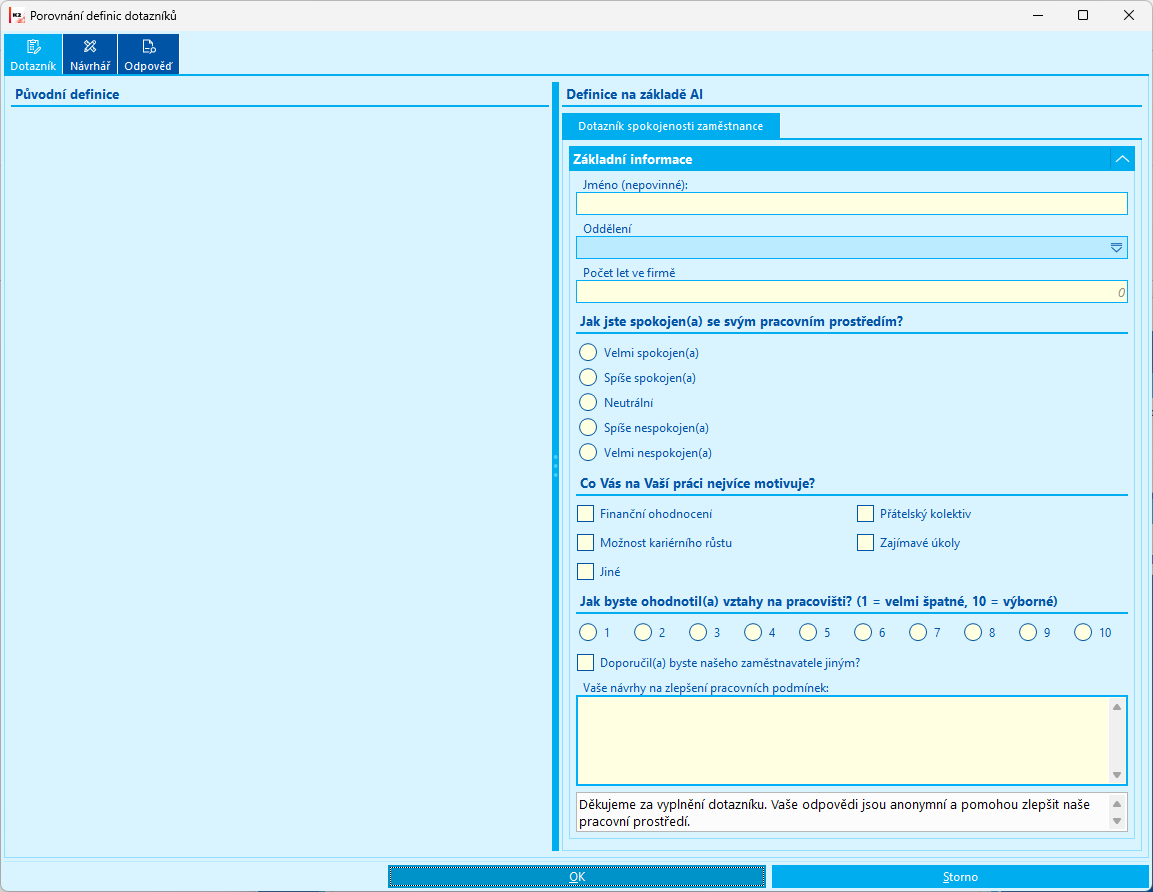The height and width of the screenshot is (892, 1153).
Task: Select rating 10 for workplace relations
Action: coord(1083,632)
